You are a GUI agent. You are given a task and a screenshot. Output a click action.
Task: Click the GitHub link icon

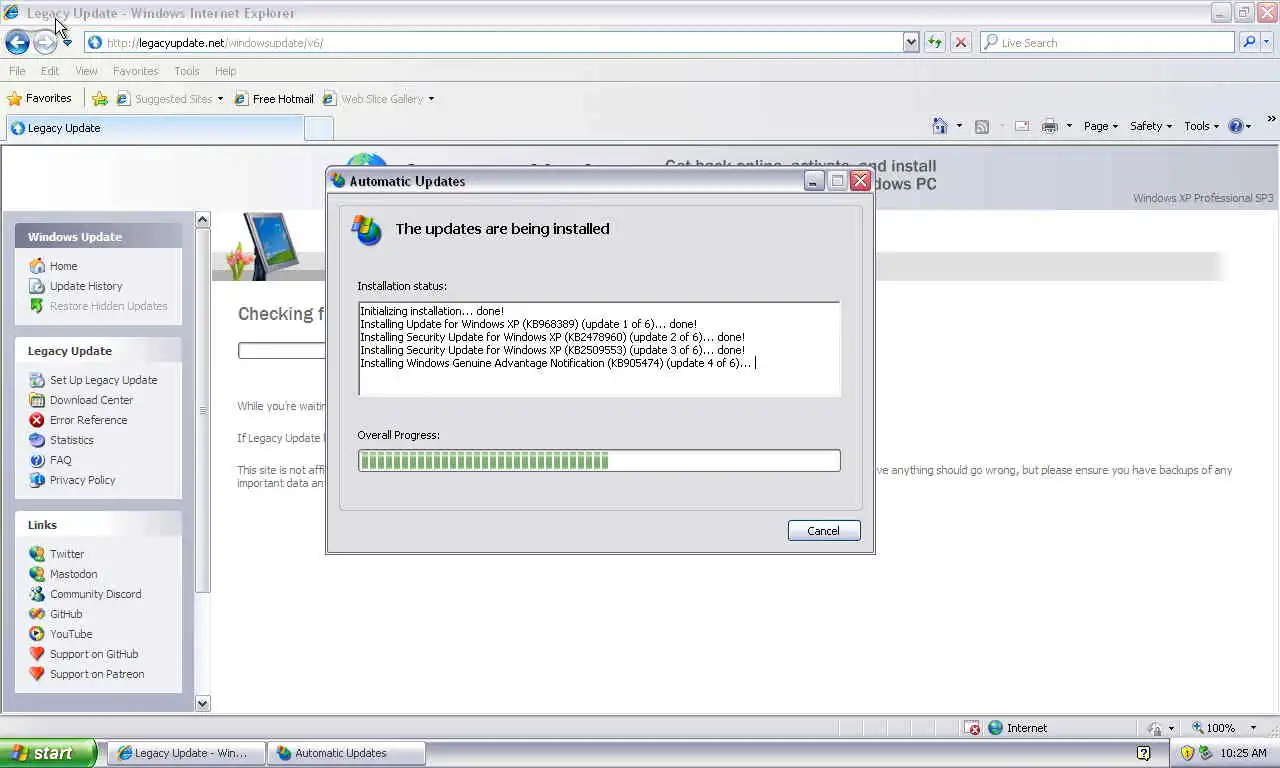coord(37,614)
